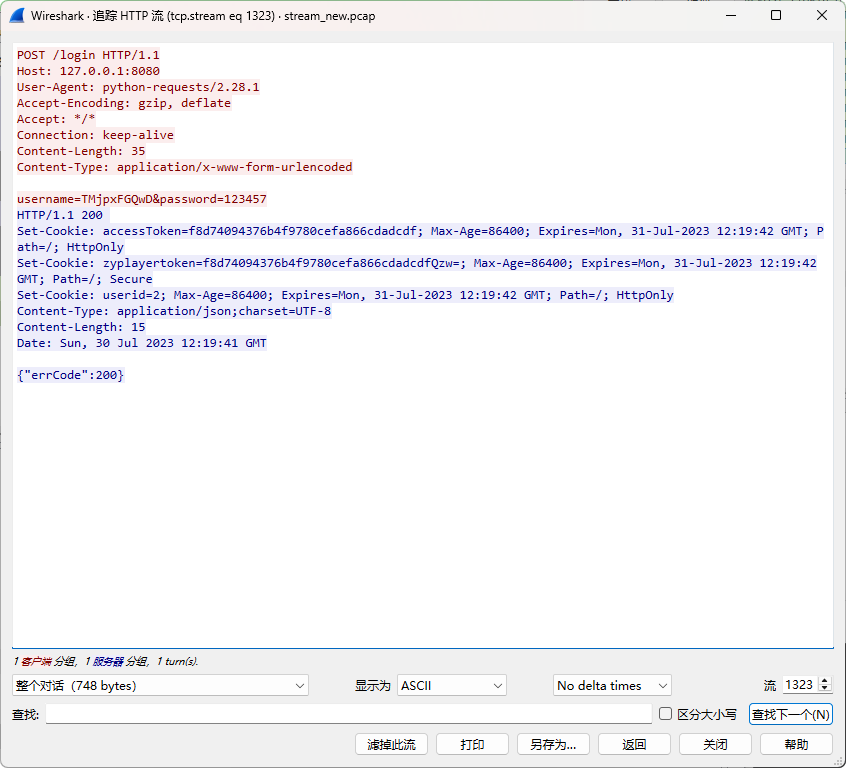The width and height of the screenshot is (846, 768).
Task: Click the packet summary status text
Action: [x=106, y=661]
